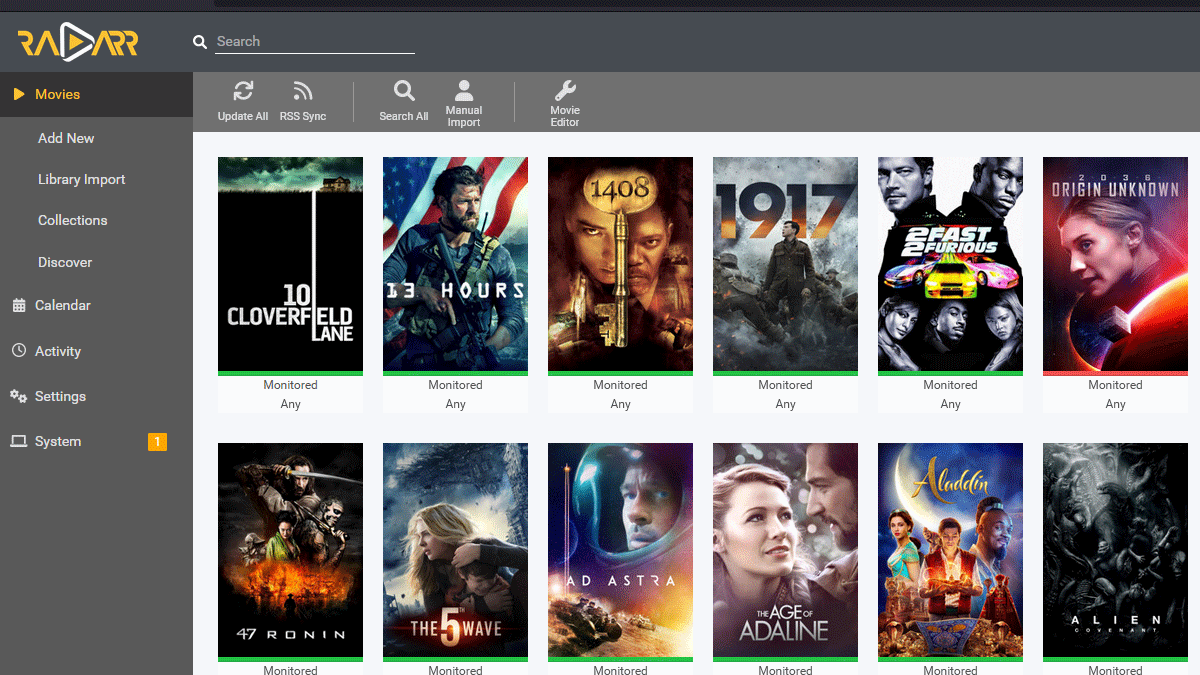The height and width of the screenshot is (675, 1200).
Task: Open the Movies section label
Action: pyautogui.click(x=57, y=94)
